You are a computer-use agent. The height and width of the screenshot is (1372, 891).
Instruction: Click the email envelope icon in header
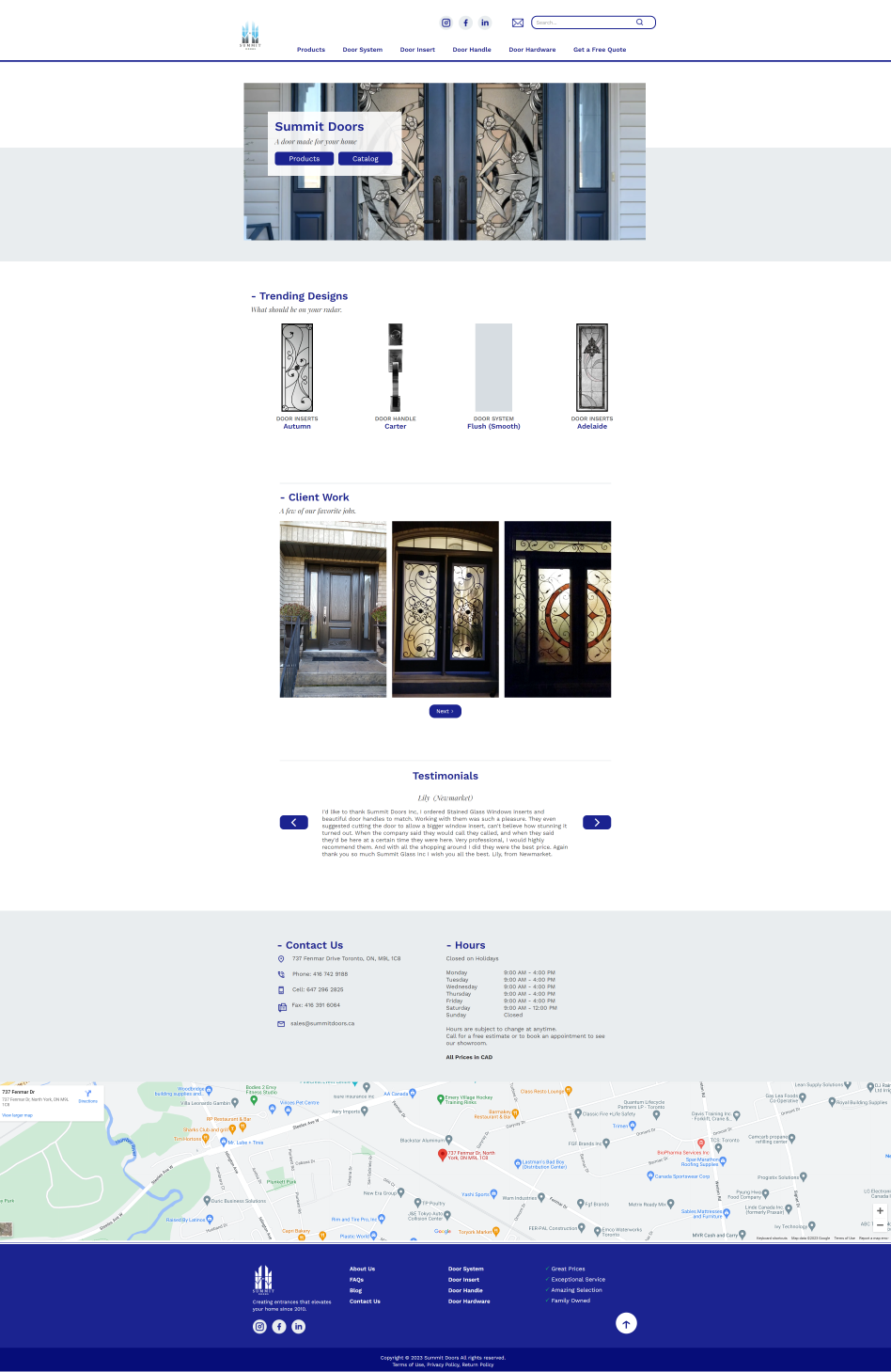click(x=518, y=23)
